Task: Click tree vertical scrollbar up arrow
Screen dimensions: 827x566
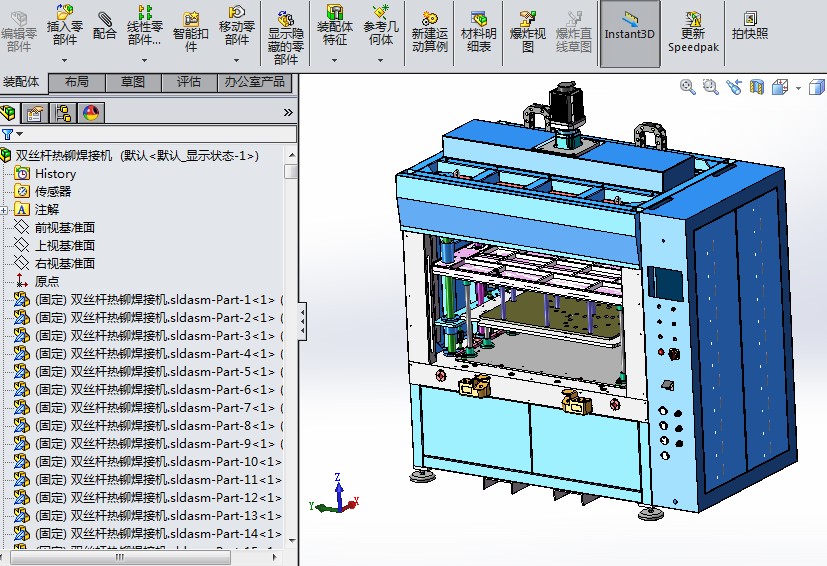Action: [x=291, y=155]
